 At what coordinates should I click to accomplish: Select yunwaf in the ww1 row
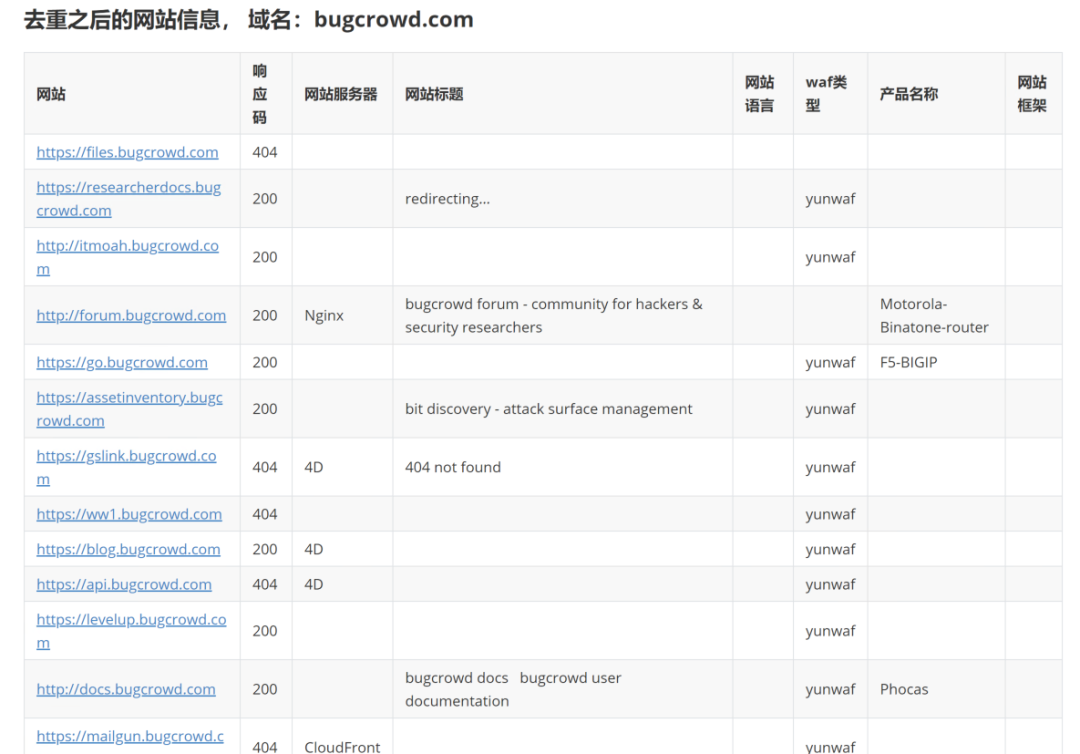pos(831,514)
